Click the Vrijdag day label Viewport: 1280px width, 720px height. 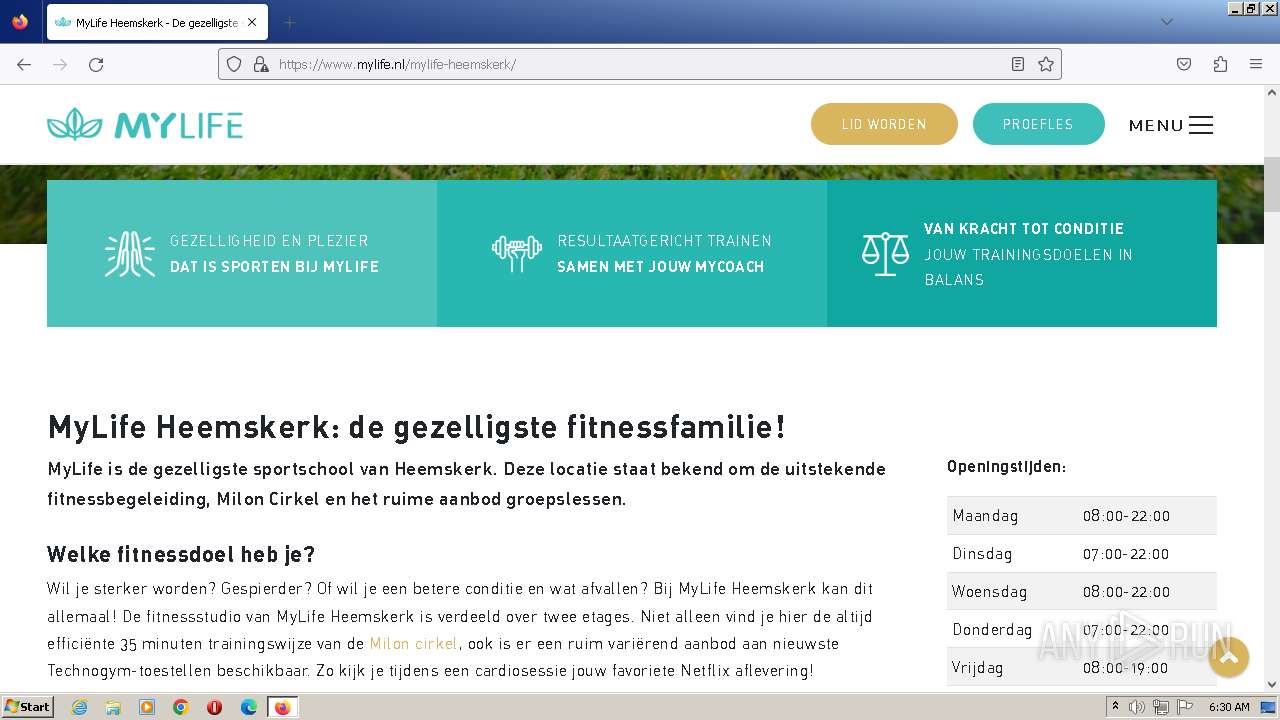pyautogui.click(x=978, y=668)
